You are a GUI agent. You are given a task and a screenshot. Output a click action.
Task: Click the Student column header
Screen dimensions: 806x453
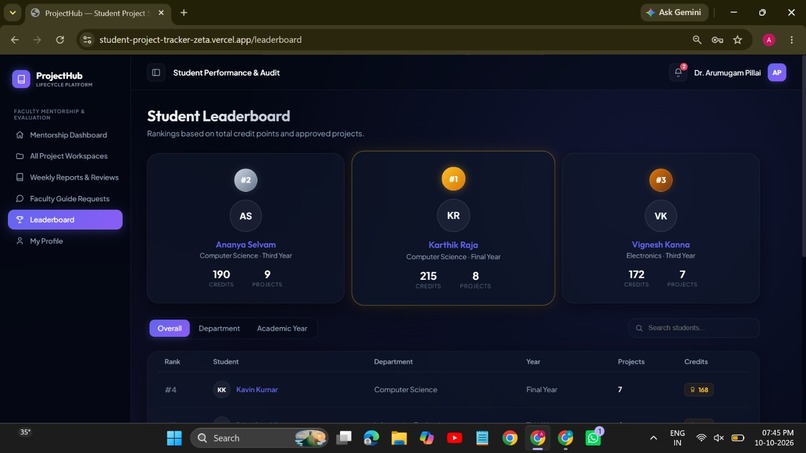click(226, 361)
